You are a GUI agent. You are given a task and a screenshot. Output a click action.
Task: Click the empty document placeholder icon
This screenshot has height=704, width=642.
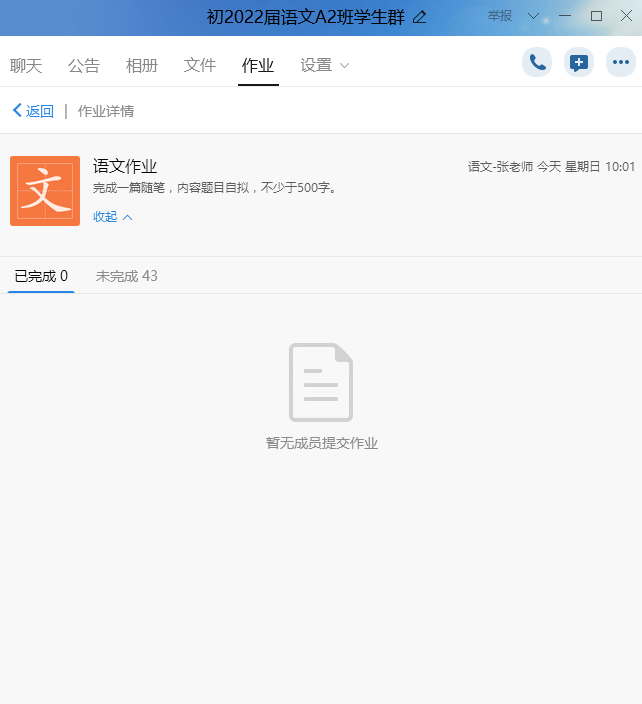[x=321, y=382]
